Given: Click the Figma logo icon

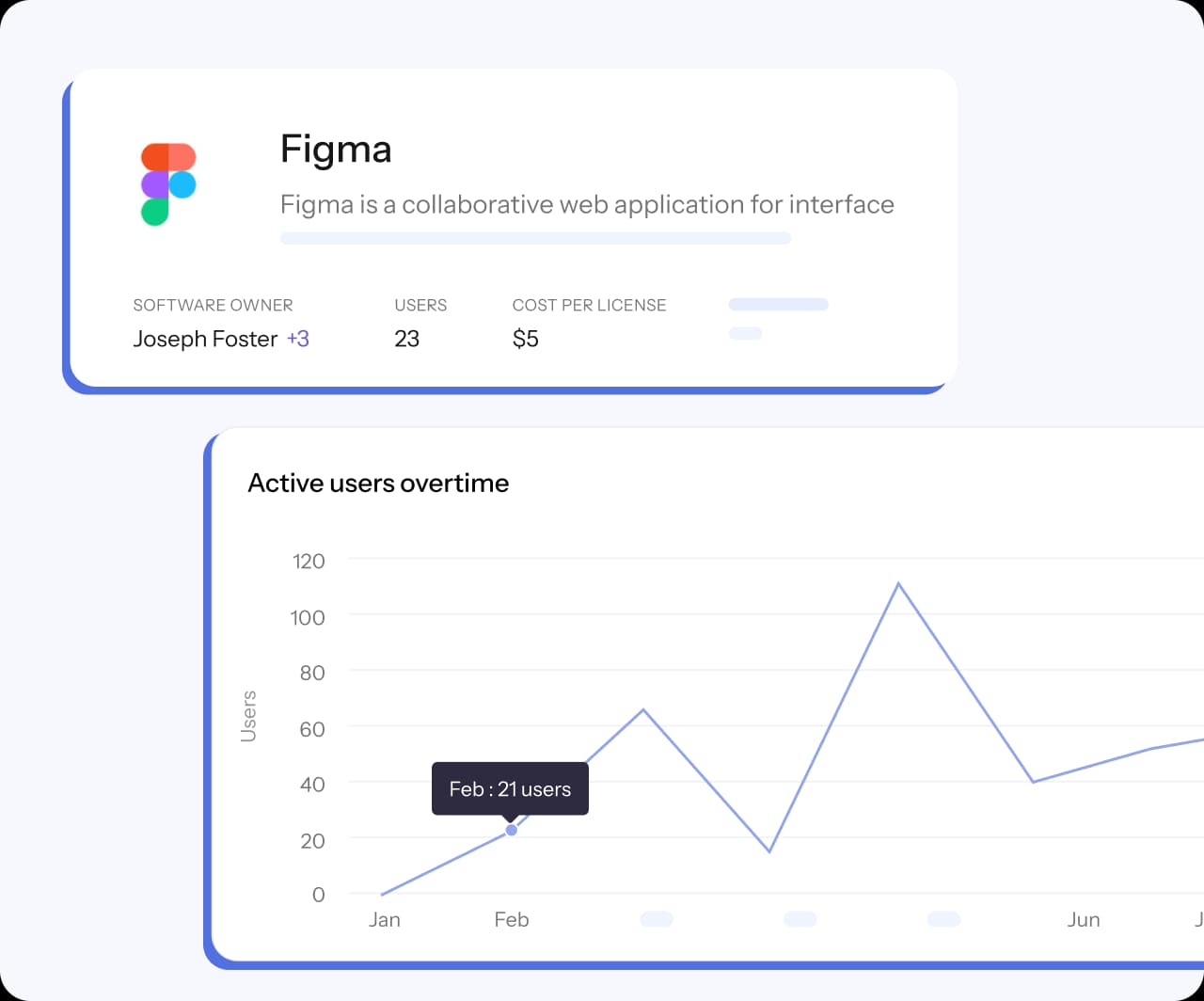Looking at the screenshot, I should pyautogui.click(x=168, y=184).
